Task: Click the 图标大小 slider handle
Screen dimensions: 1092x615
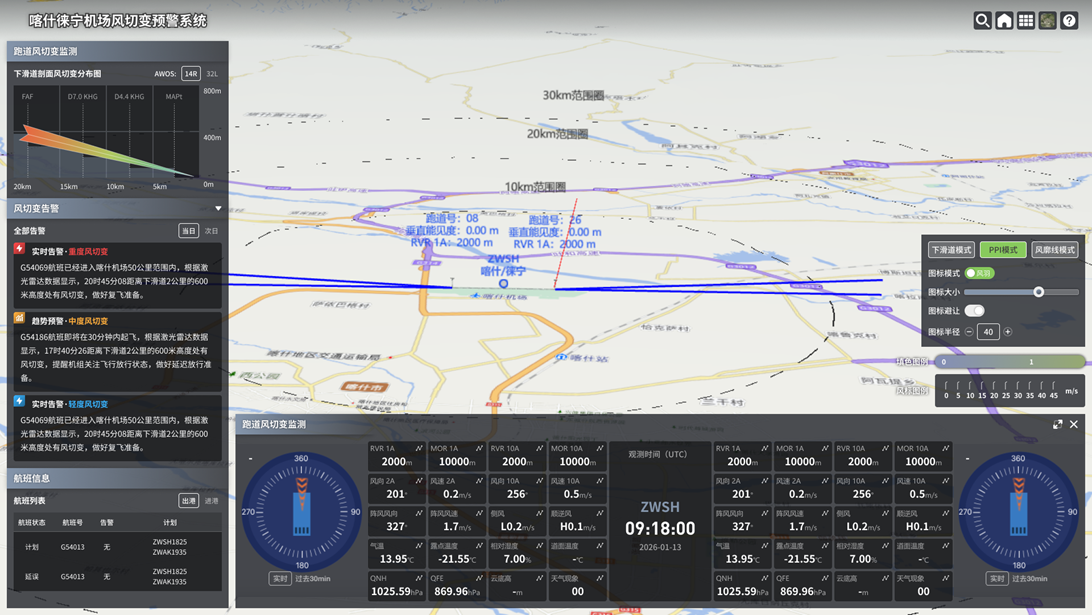Action: (1039, 292)
